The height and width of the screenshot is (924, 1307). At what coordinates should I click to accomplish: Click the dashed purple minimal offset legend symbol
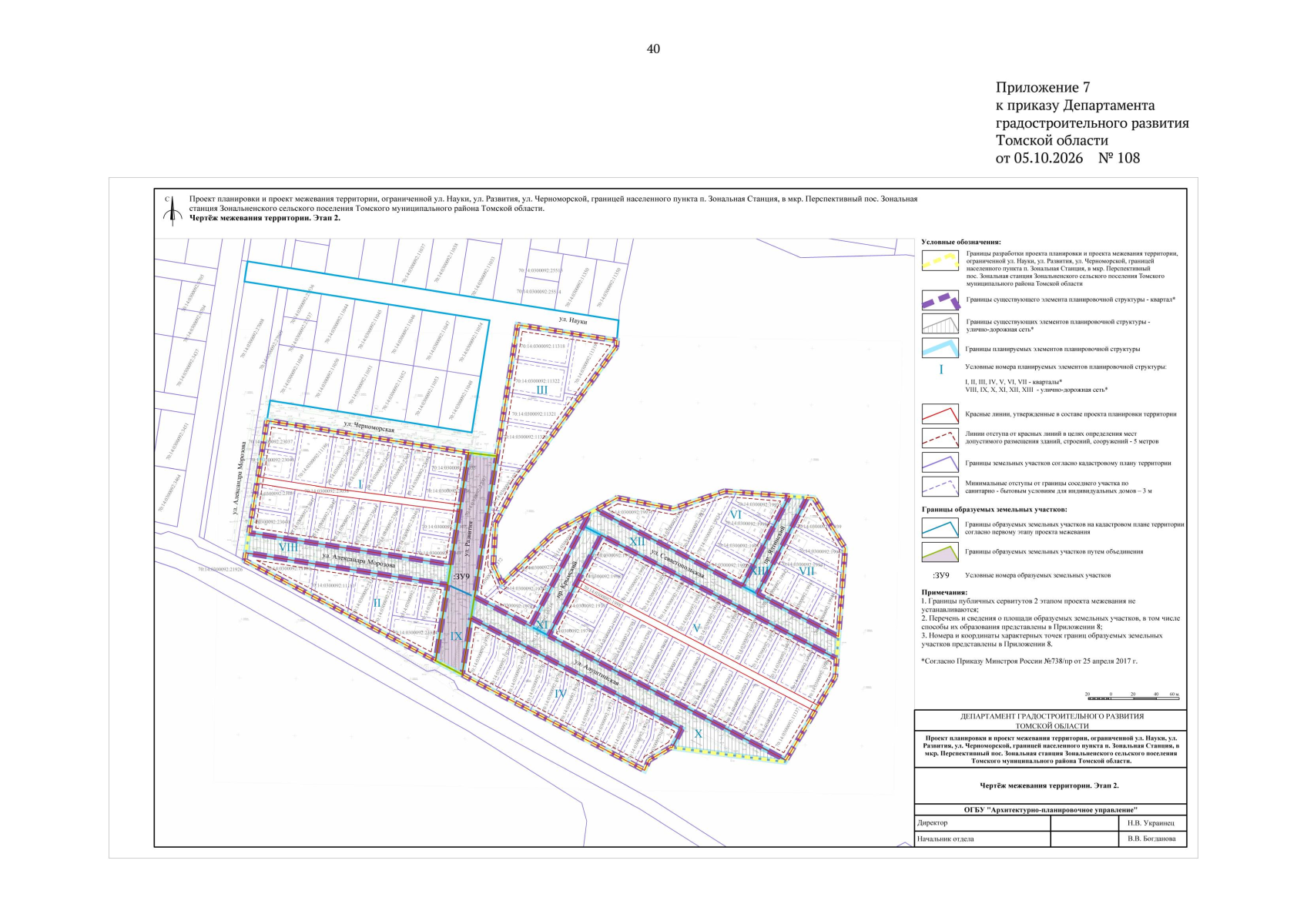(x=940, y=487)
